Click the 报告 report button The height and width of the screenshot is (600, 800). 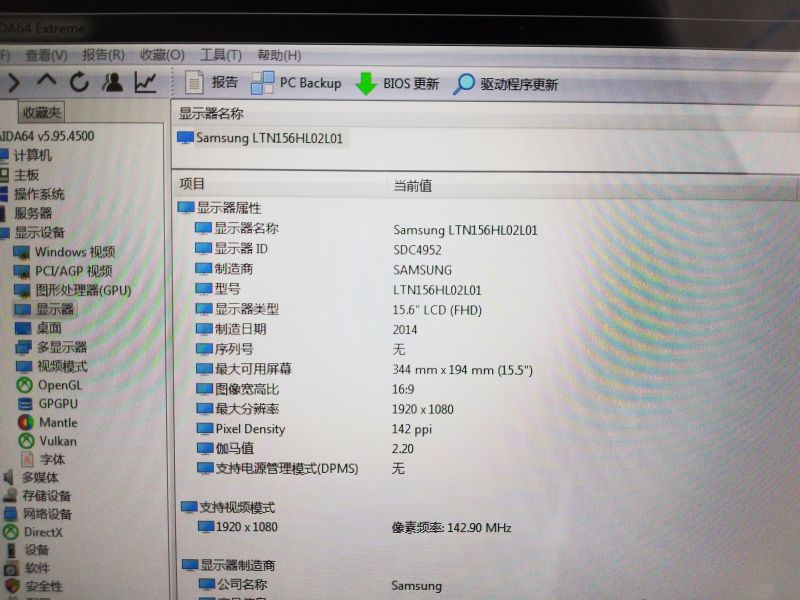[x=212, y=82]
